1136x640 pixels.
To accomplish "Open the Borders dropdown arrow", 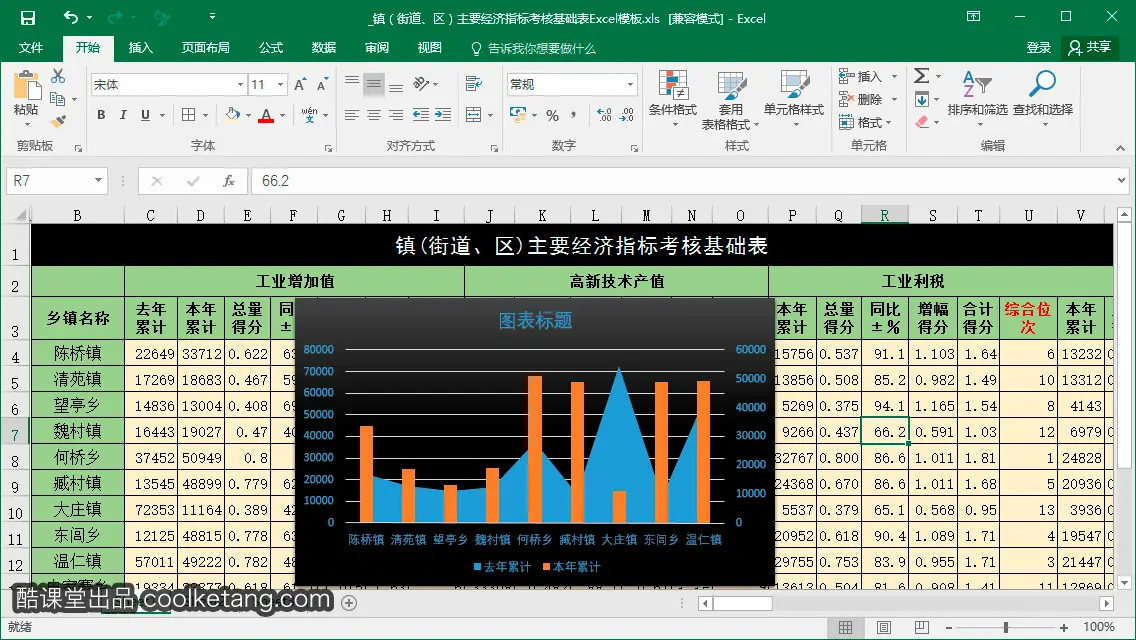I will point(206,115).
